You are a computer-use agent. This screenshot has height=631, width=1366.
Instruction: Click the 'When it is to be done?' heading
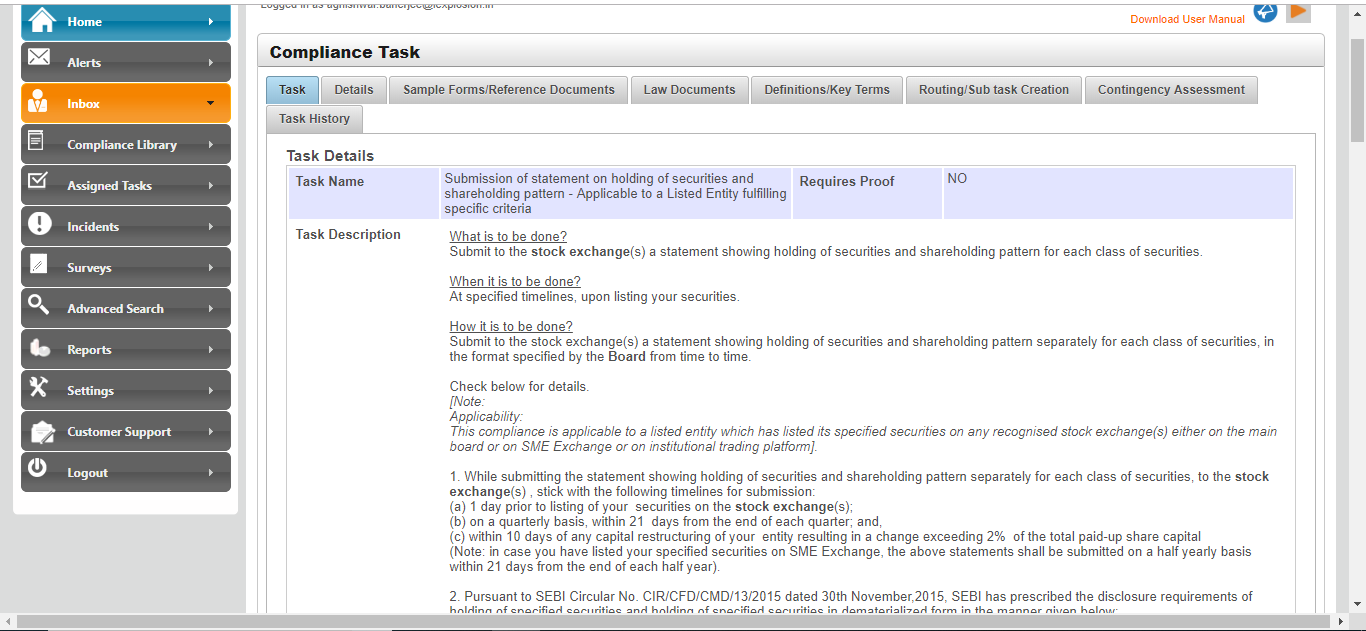tap(515, 282)
